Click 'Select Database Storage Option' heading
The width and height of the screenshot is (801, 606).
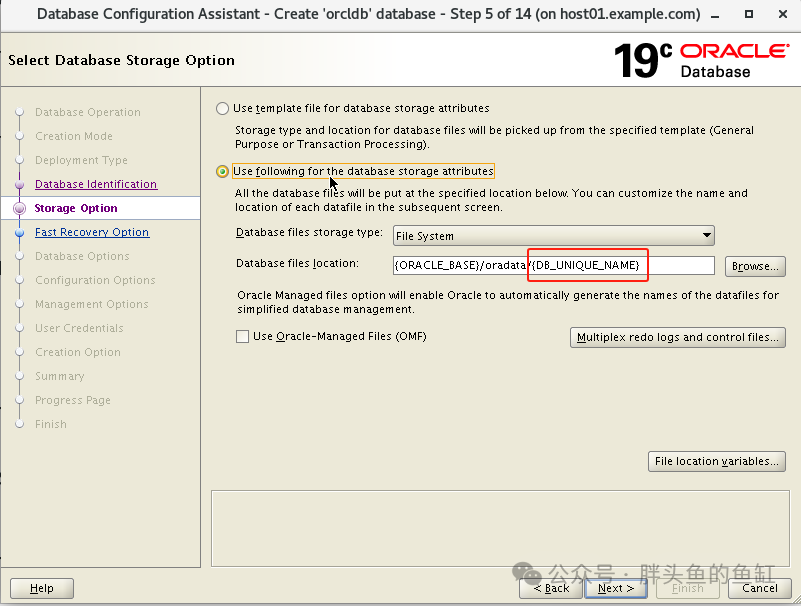coord(122,60)
